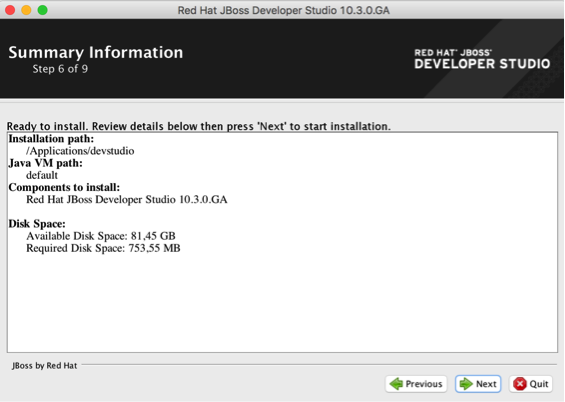
Task: Close the installer window with red button
Action: (x=10, y=10)
